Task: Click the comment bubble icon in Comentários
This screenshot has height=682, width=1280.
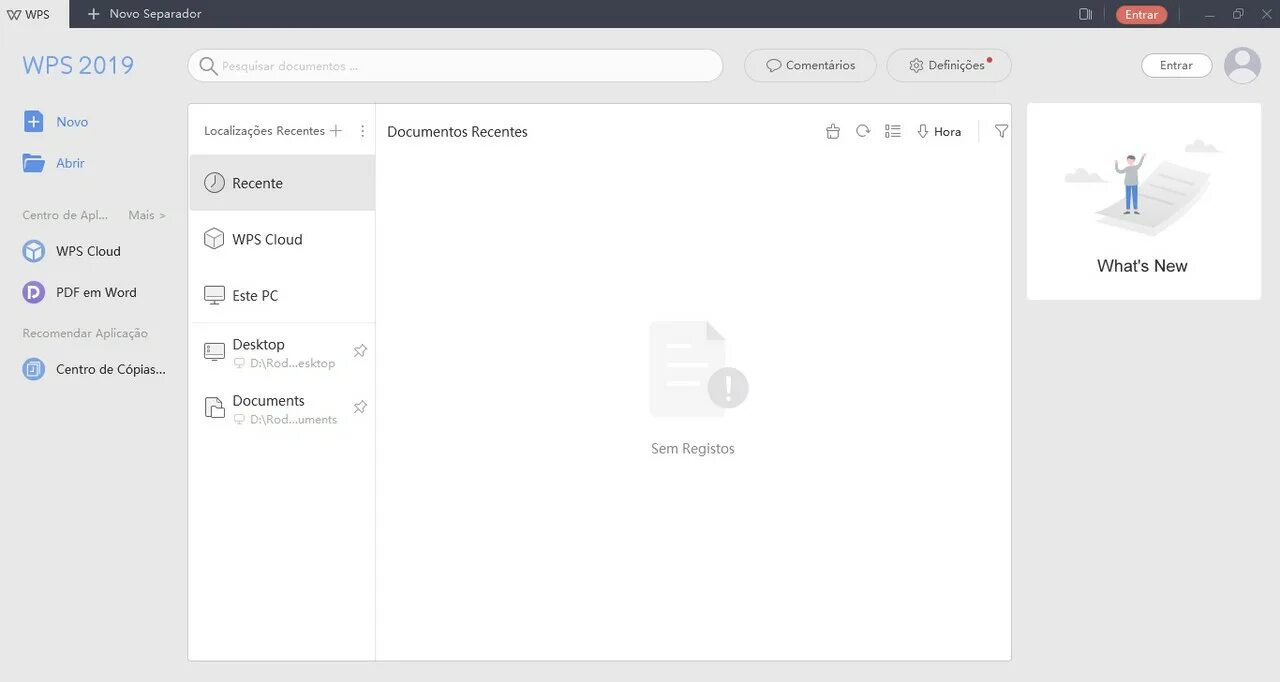Action: tap(773, 65)
